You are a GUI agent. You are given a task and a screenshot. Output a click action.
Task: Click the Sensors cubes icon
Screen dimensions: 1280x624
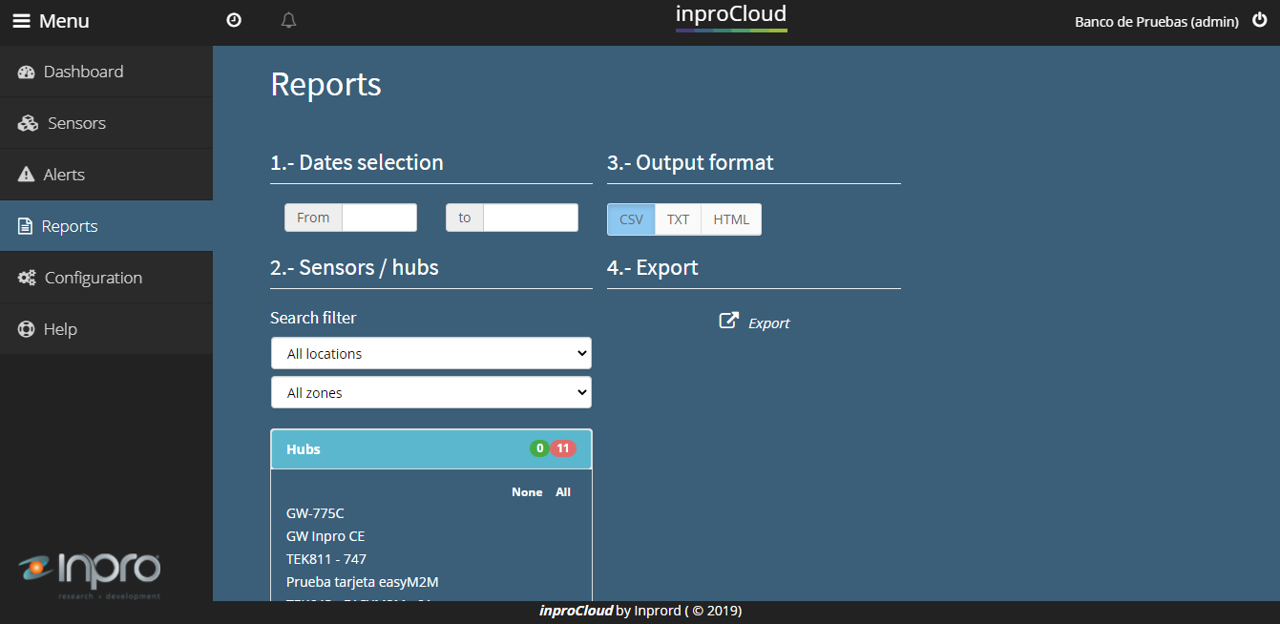[28, 123]
